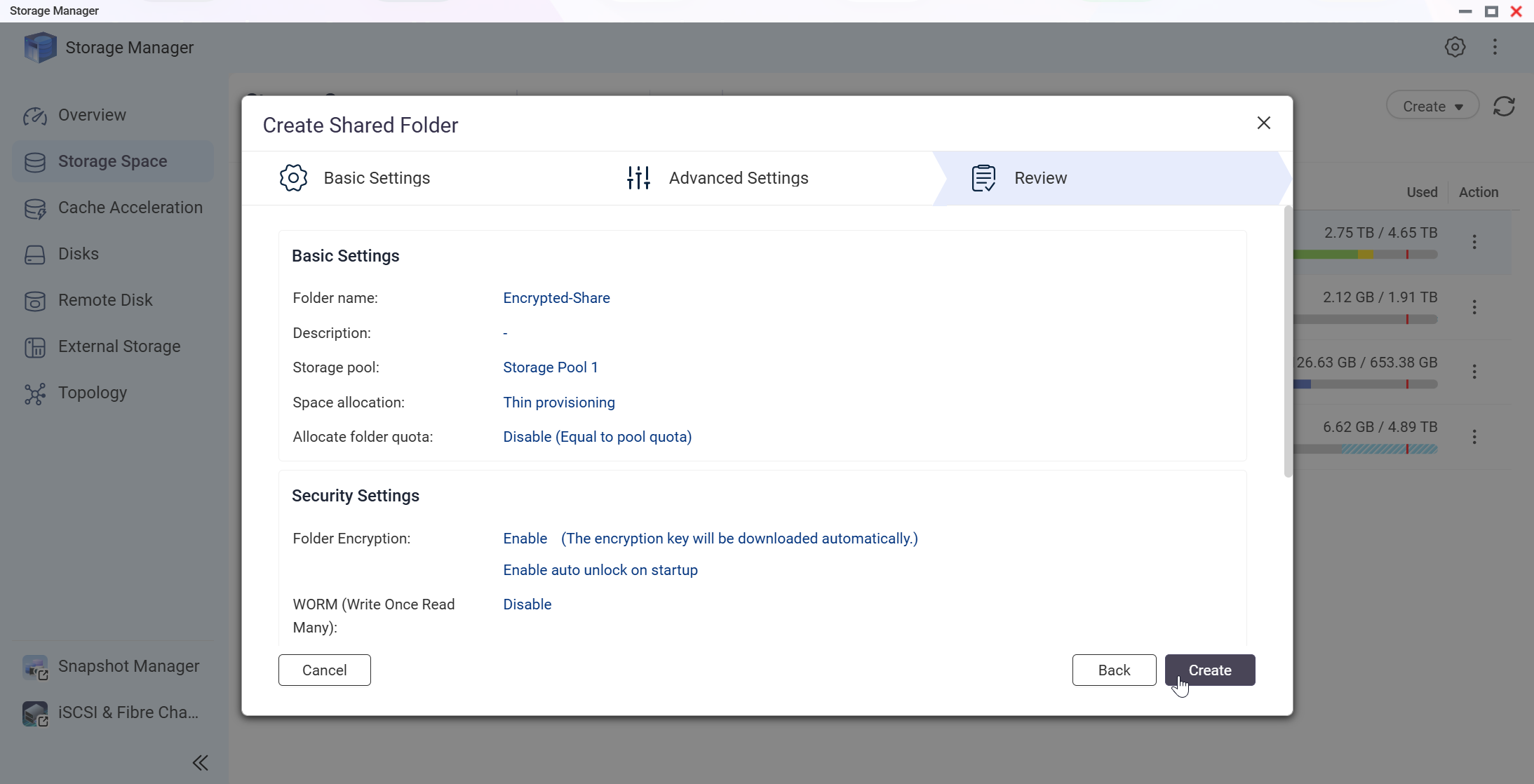This screenshot has height=784, width=1534.
Task: Click the Review checklist icon
Action: [x=983, y=178]
